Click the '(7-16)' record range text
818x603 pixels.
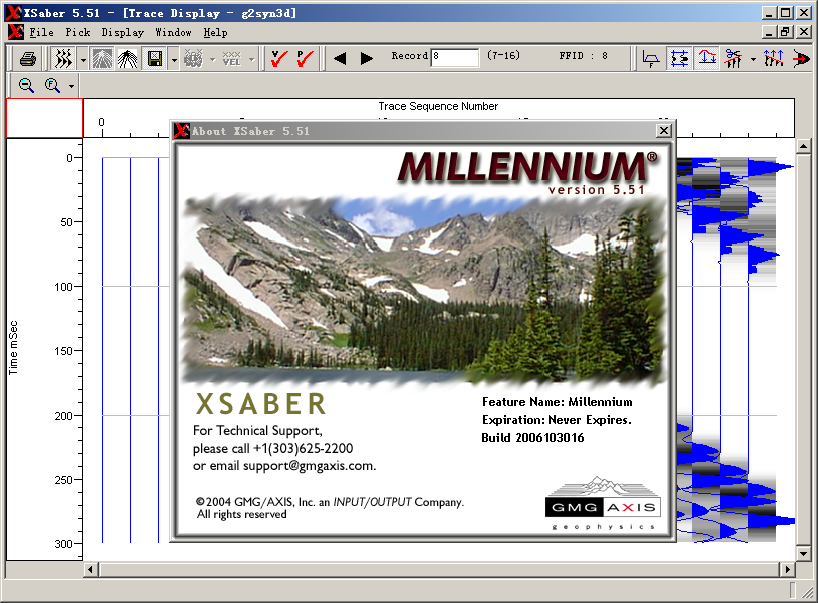coord(503,55)
